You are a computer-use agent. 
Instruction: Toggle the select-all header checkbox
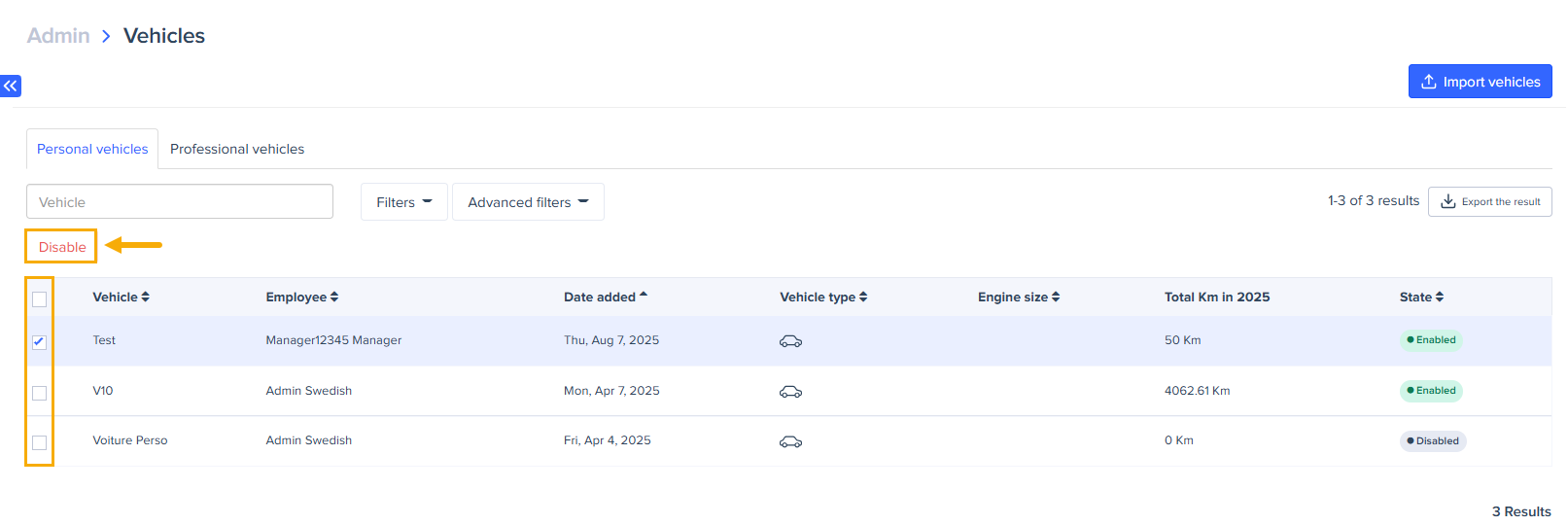(x=39, y=299)
